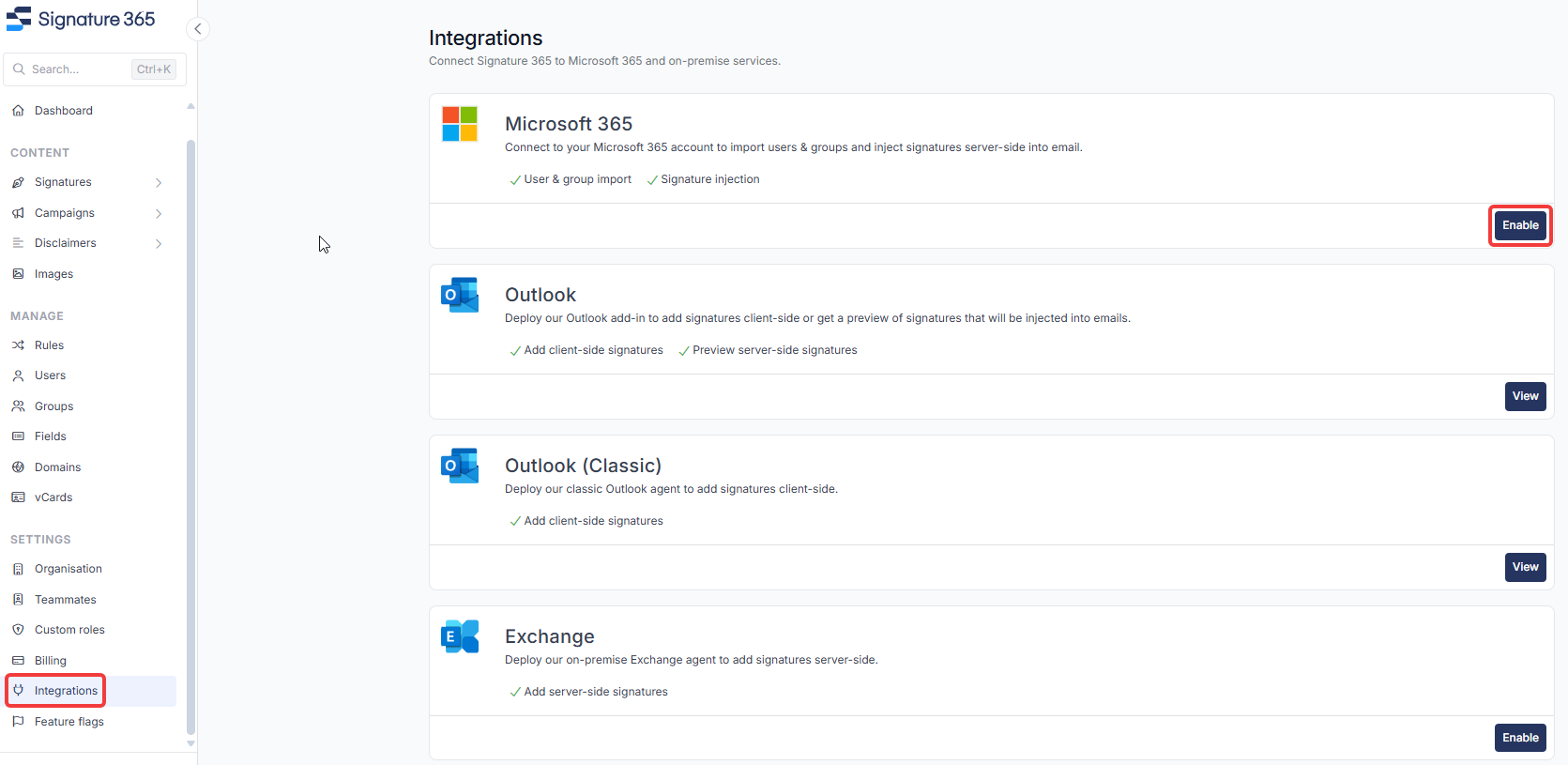The height and width of the screenshot is (765, 1568).
Task: Click the Images picture icon
Action: [x=18, y=274]
